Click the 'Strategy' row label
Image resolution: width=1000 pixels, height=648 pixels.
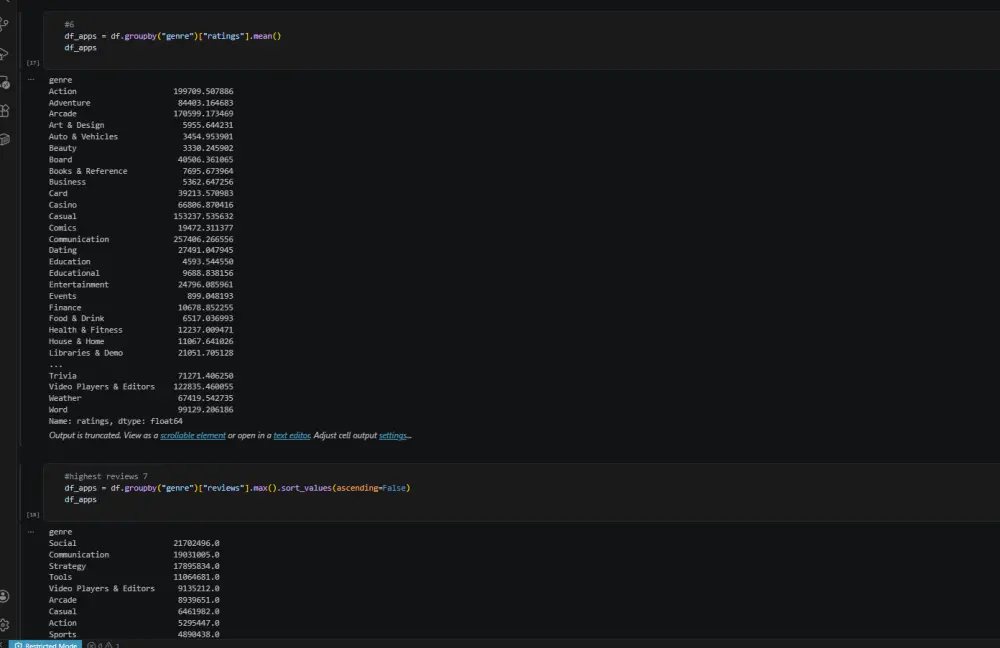[x=67, y=566]
